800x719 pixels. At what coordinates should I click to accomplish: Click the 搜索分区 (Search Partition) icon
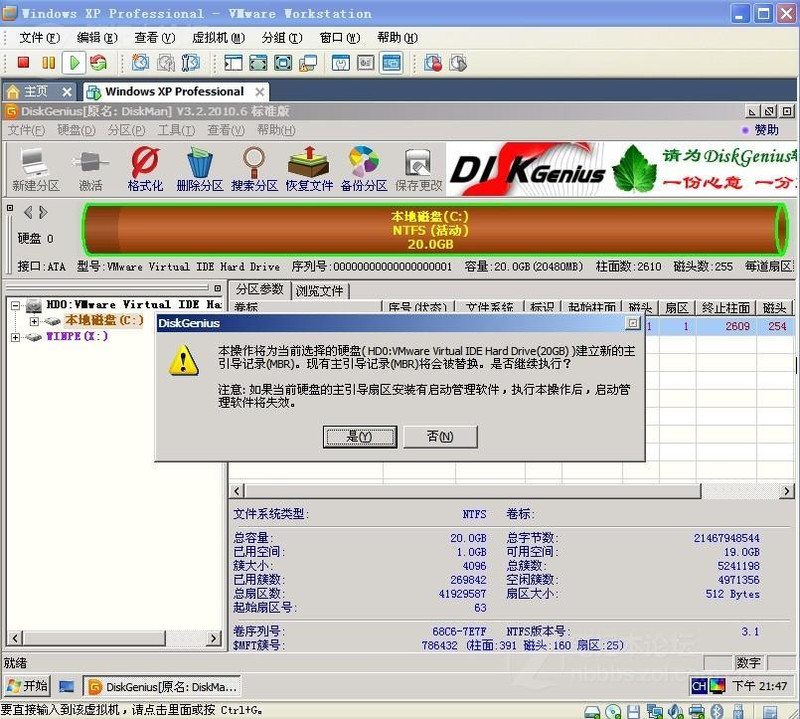pyautogui.click(x=254, y=169)
